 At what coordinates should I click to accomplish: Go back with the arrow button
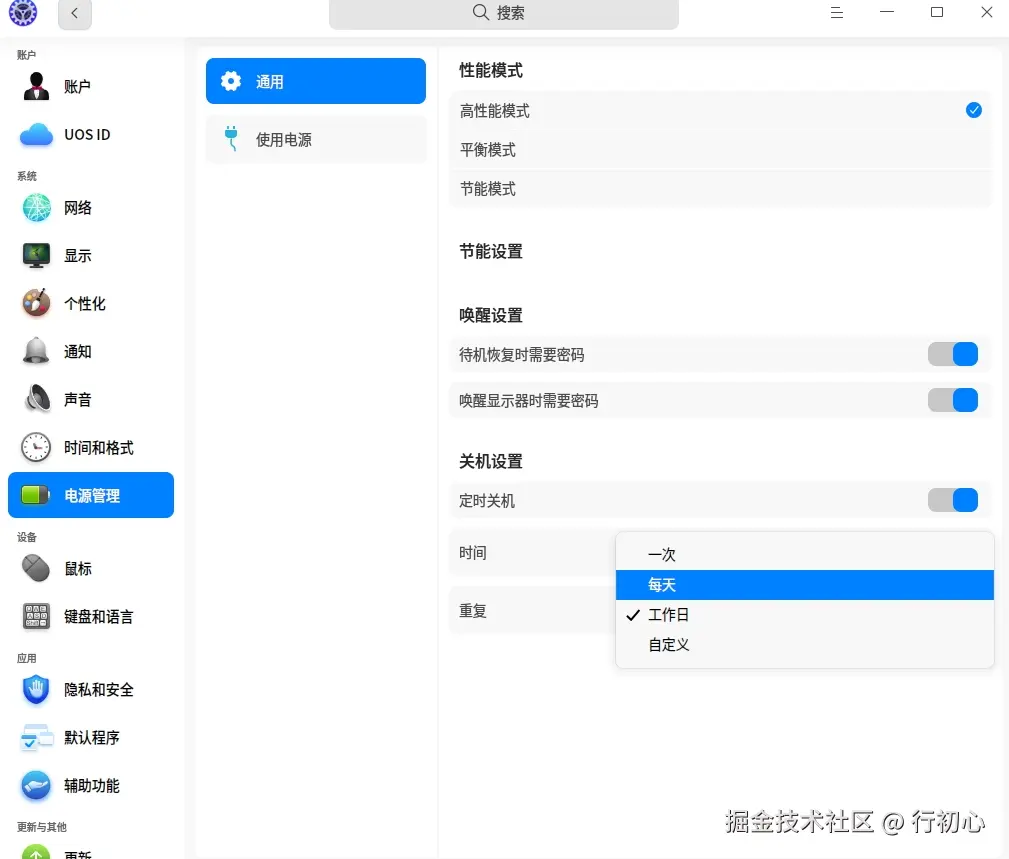point(75,14)
